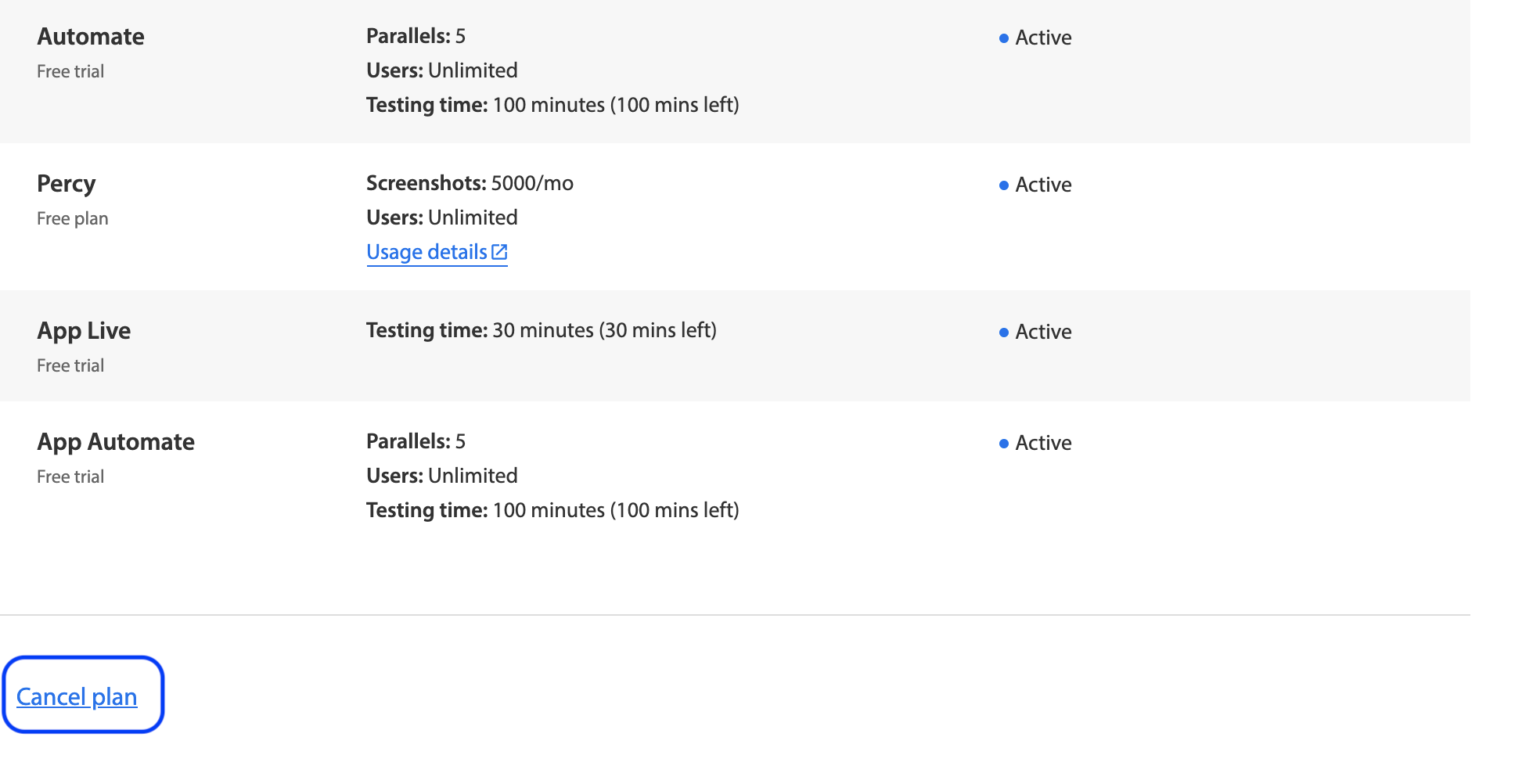Click the Active status text for App Live
1515x784 pixels.
[1043, 332]
